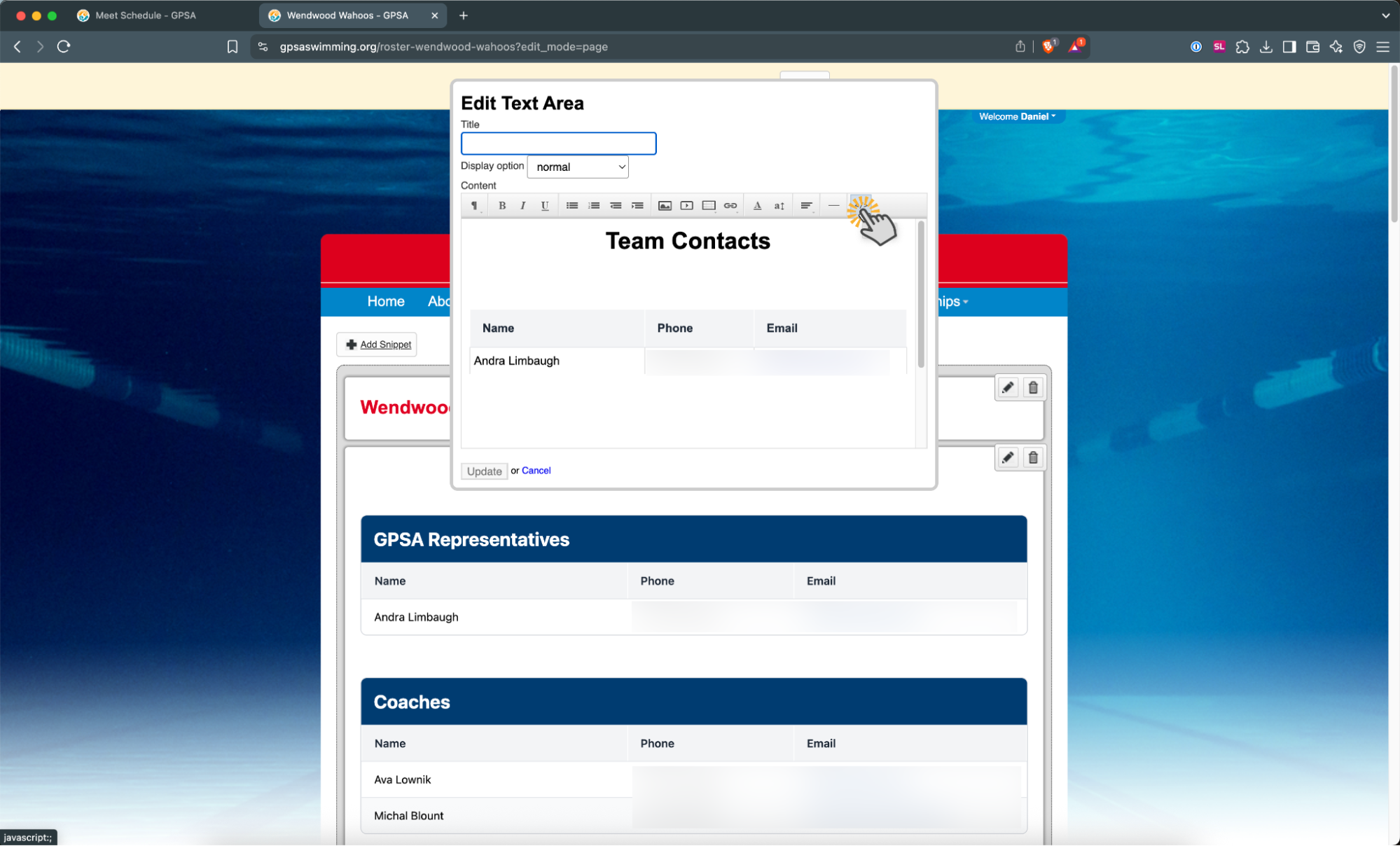
Task: Click the Update button
Action: 484,471
